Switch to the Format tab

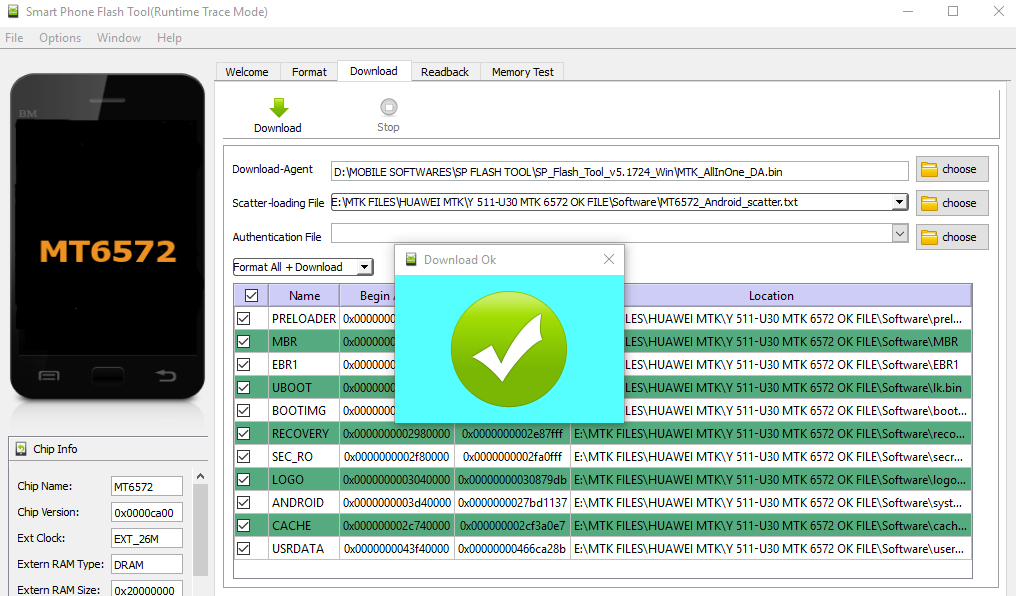[309, 72]
